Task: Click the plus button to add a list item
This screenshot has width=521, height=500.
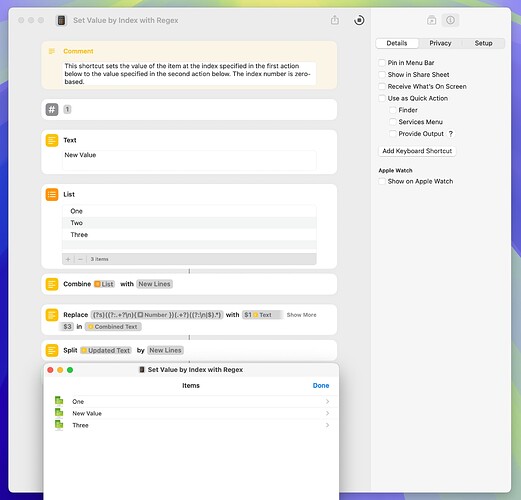Action: click(x=68, y=259)
